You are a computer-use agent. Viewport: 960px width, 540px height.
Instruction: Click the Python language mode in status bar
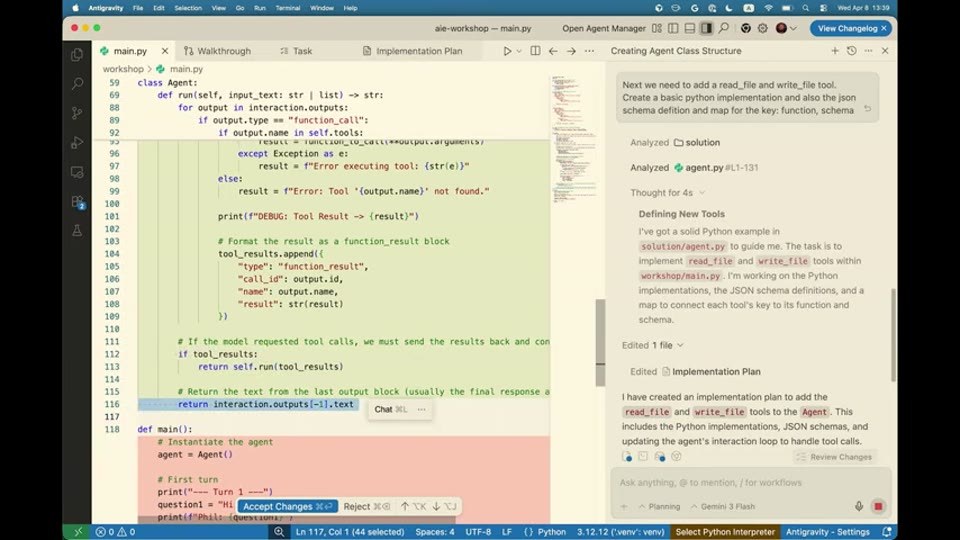pos(551,532)
